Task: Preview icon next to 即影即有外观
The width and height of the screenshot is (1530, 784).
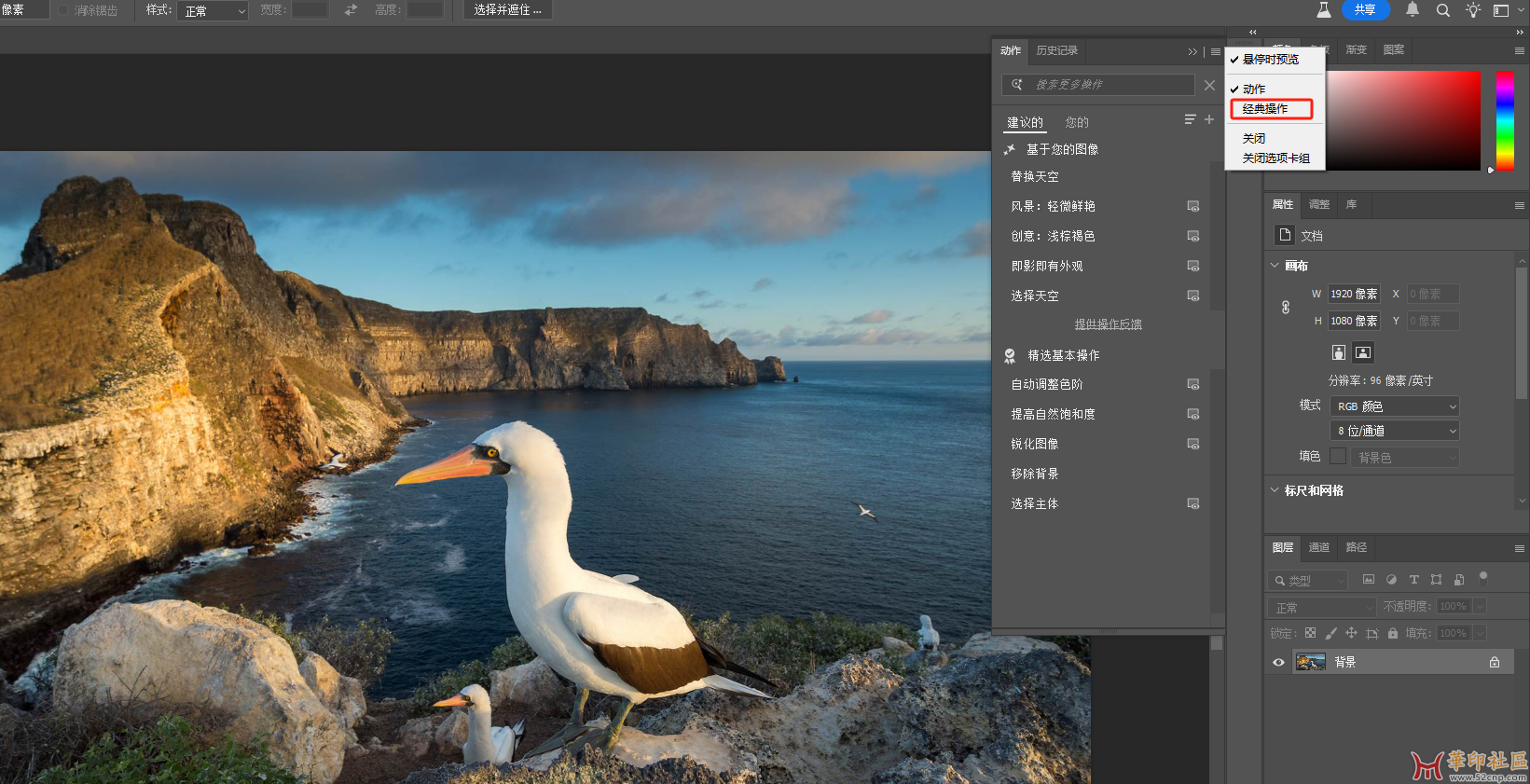Action: coord(1192,266)
